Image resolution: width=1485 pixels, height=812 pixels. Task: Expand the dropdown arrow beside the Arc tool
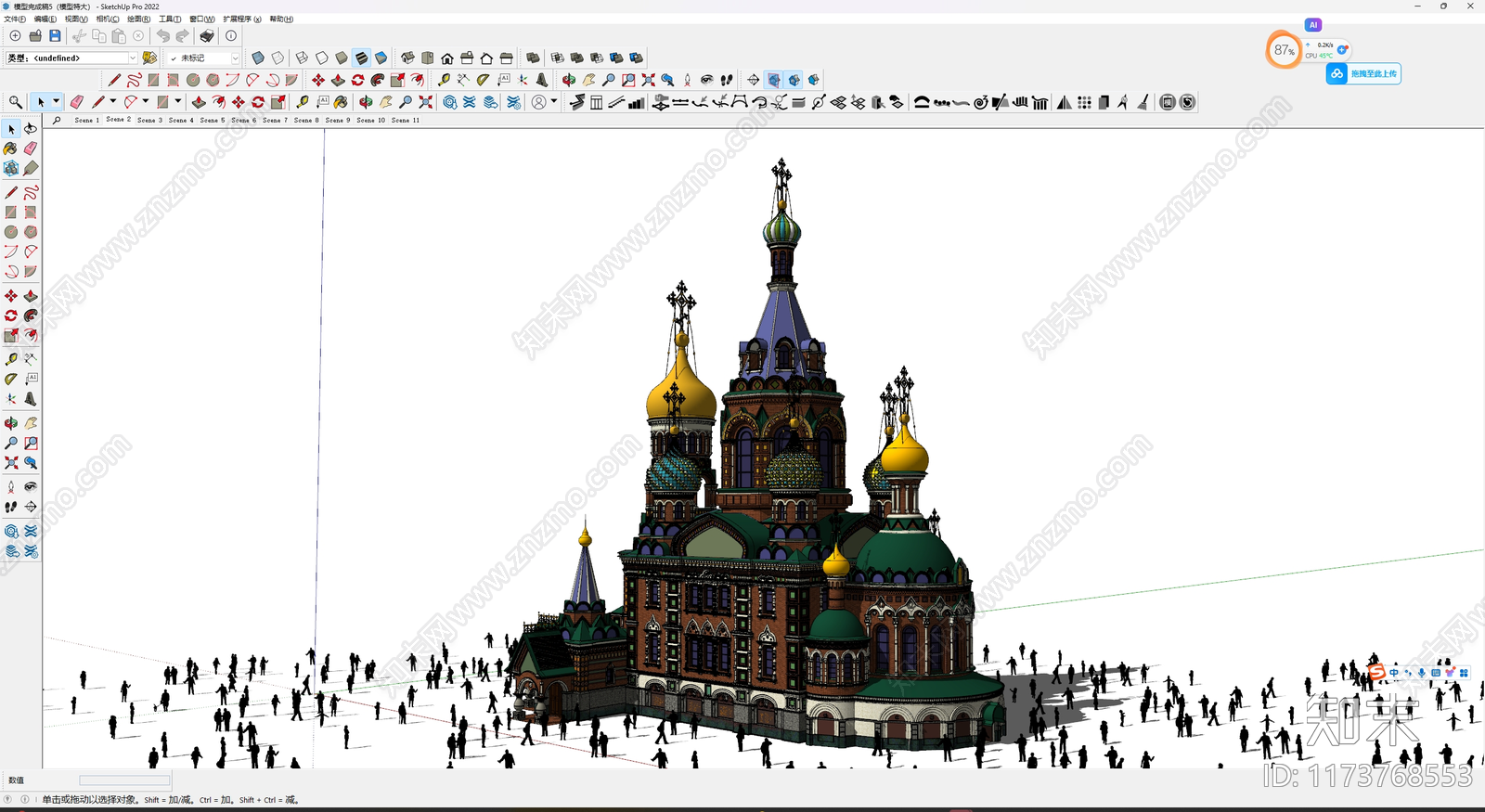(146, 101)
